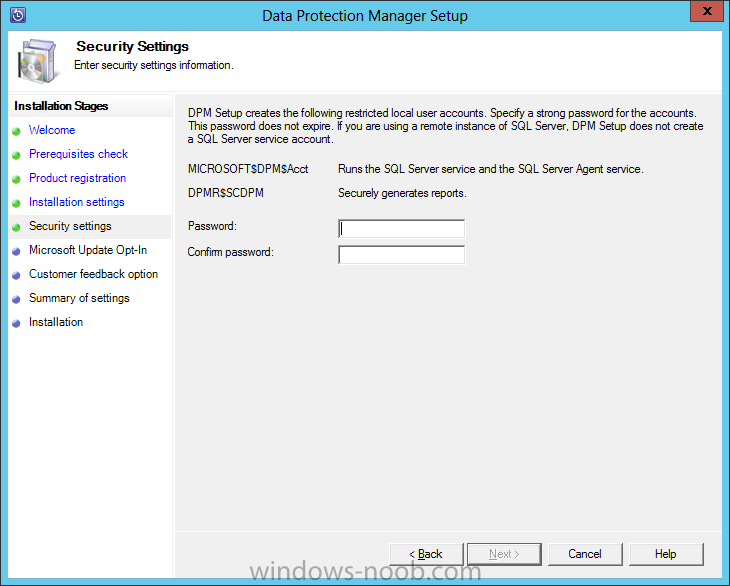
Task: Open Product registration stage
Action: [x=77, y=178]
